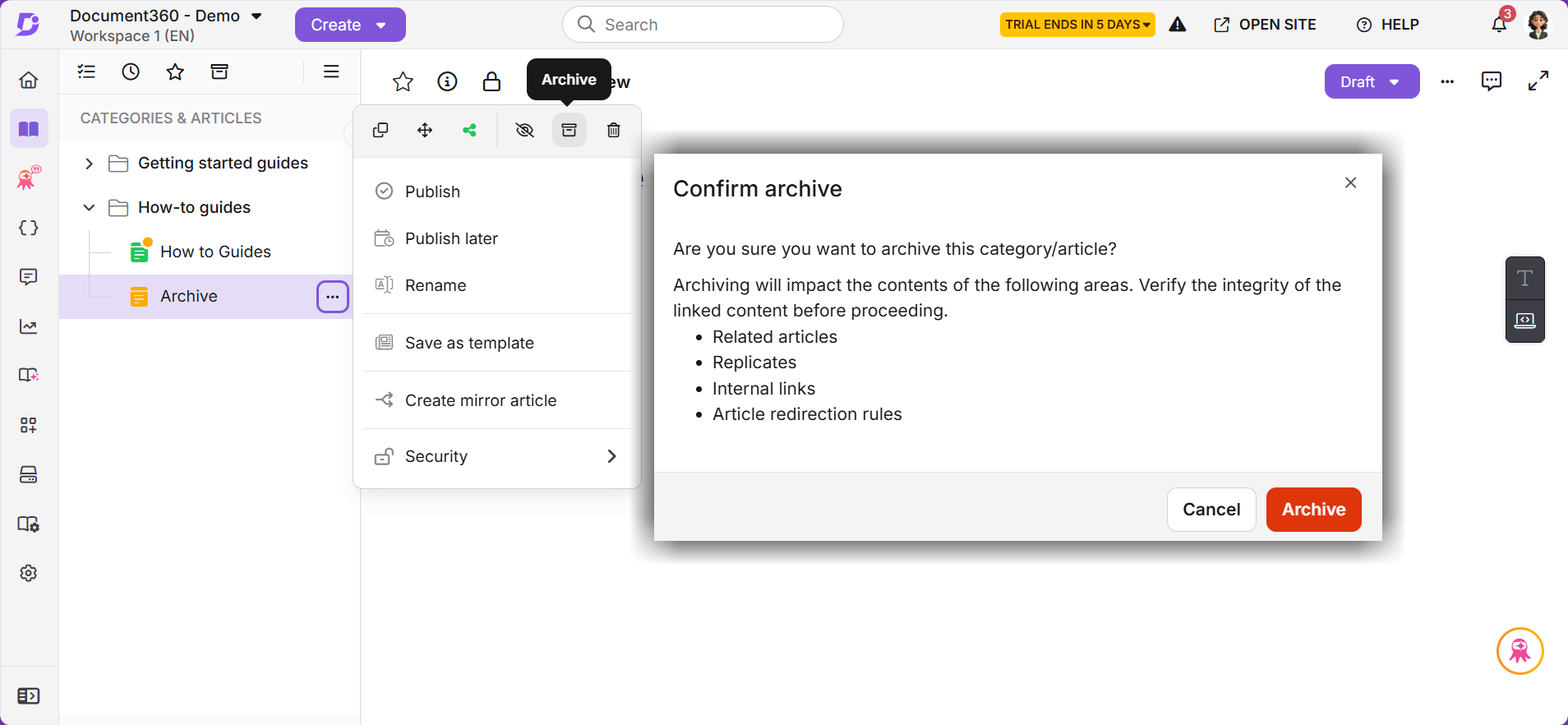Confirm with red Archive button
1568x725 pixels.
(1313, 510)
